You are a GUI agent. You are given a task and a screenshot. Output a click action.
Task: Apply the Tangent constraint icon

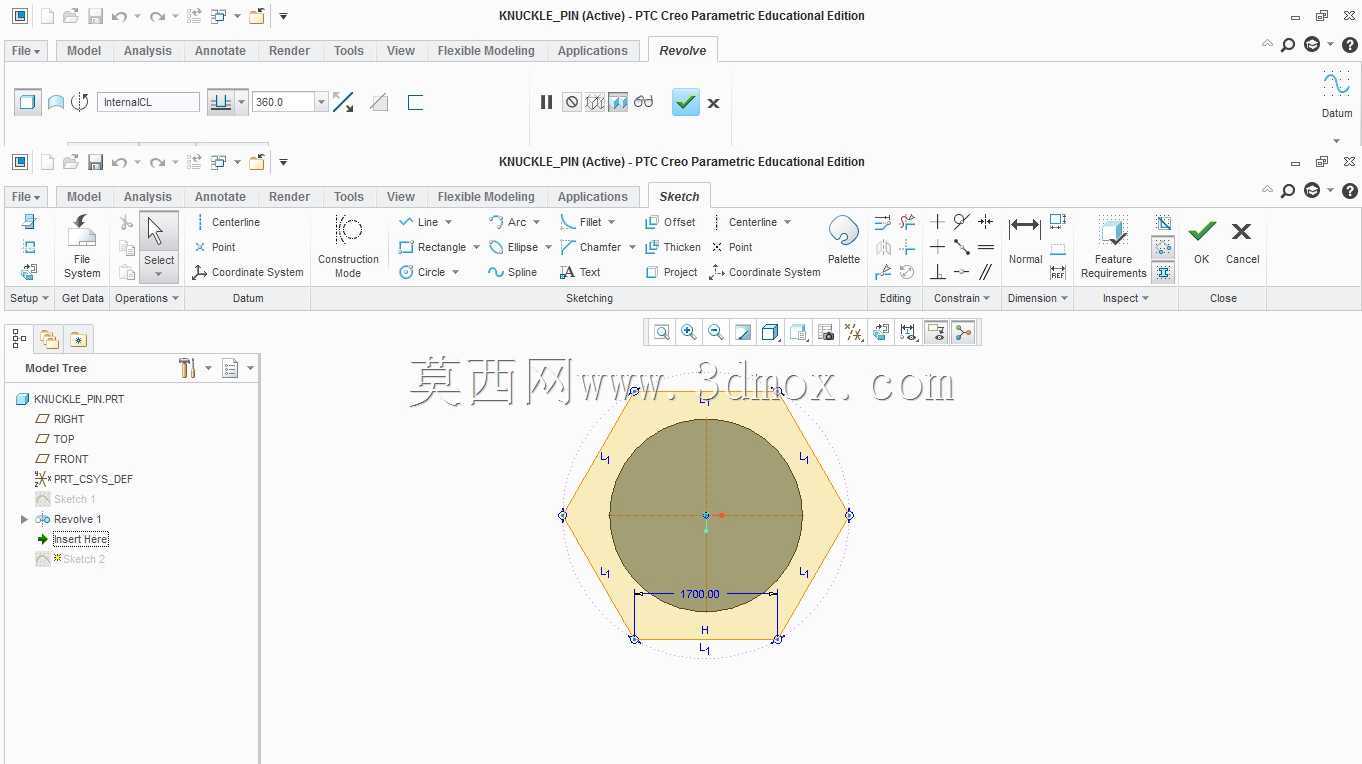961,221
